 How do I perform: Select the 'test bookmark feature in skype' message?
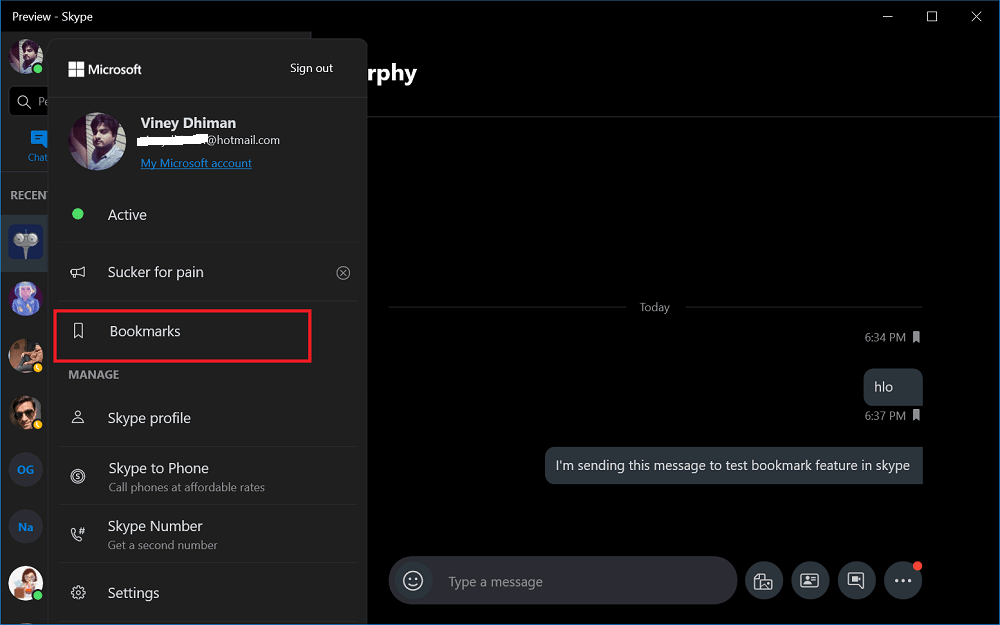click(x=733, y=466)
